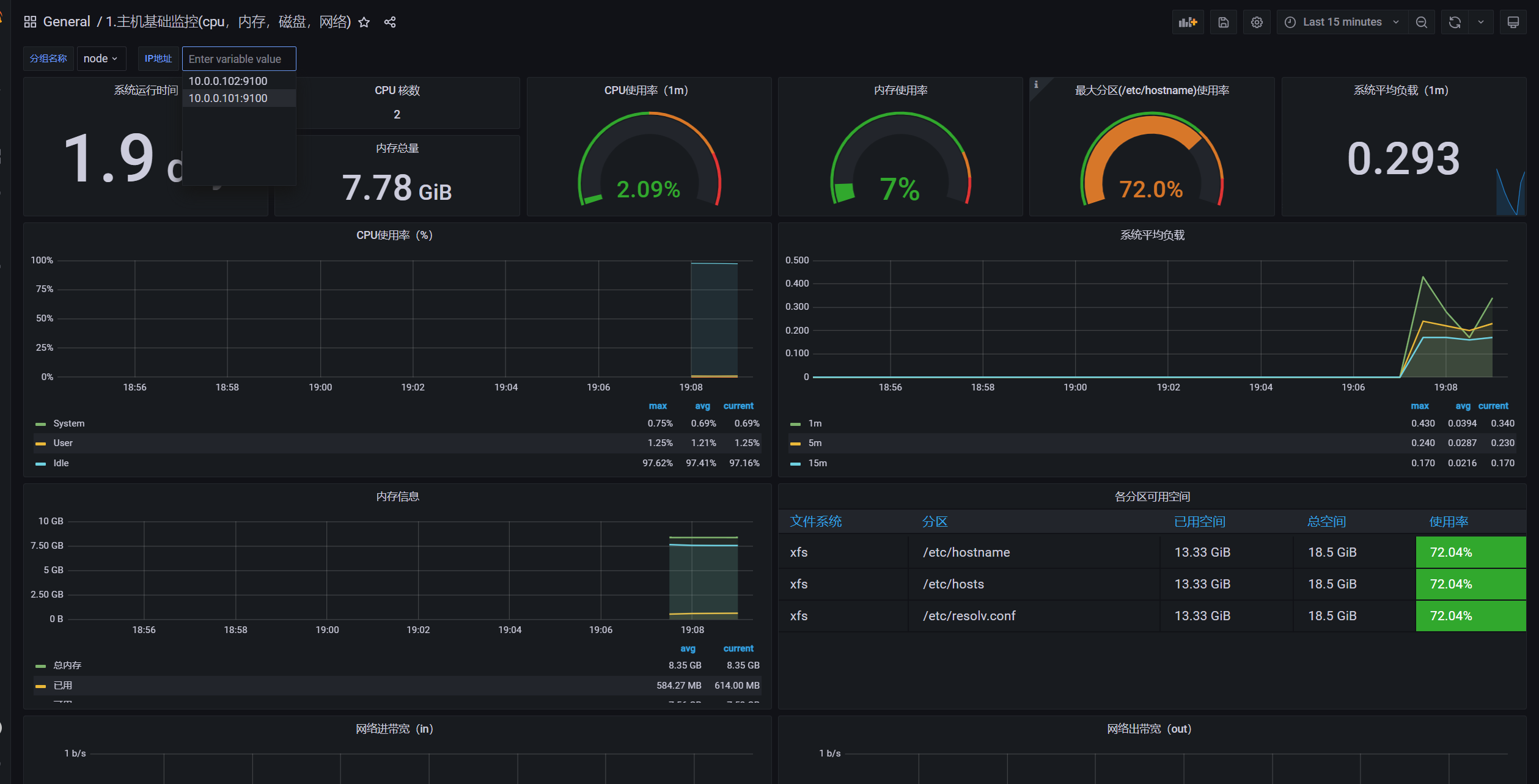This screenshot has height=784, width=1539.
Task: Toggle the Idle series in CPU legend
Action: 61,463
